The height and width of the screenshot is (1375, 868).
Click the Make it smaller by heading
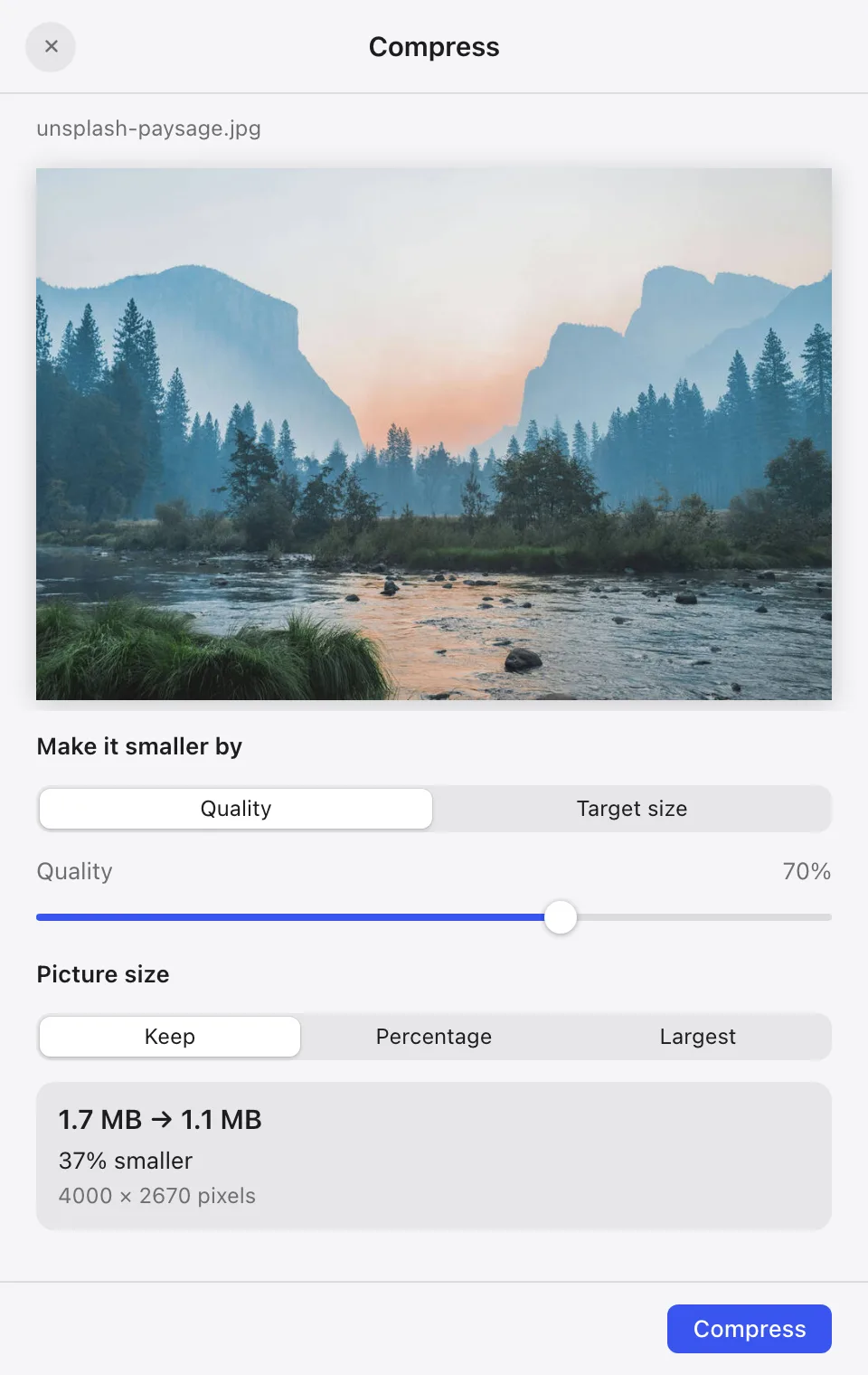click(x=139, y=746)
